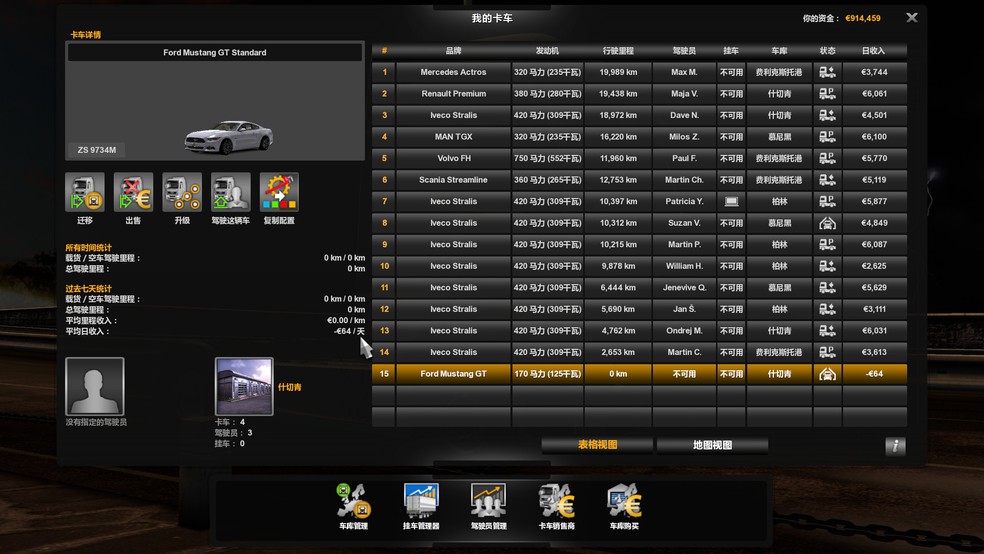Open the truck upgrade (升级) icon
Screen dimensions: 984x554
(x=182, y=192)
